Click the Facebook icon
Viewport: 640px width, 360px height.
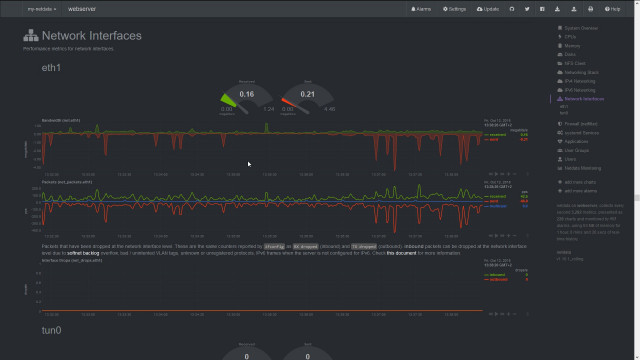[x=542, y=9]
